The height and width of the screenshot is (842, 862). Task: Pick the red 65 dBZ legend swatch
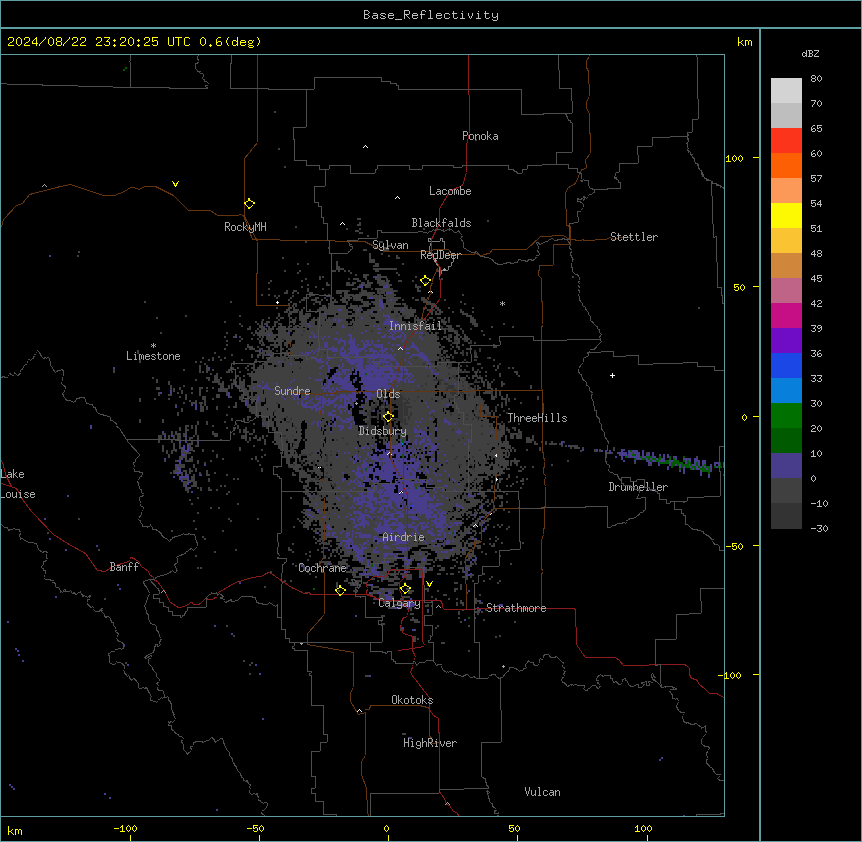coord(786,140)
